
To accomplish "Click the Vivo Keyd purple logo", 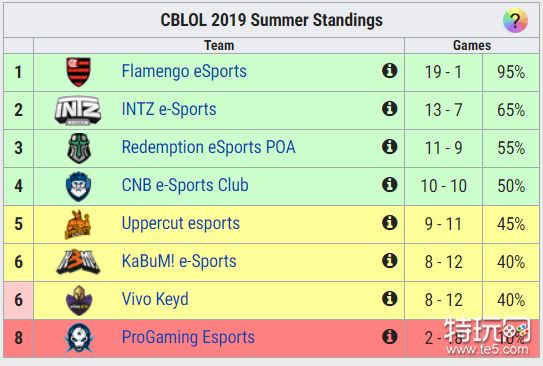I will pyautogui.click(x=79, y=300).
